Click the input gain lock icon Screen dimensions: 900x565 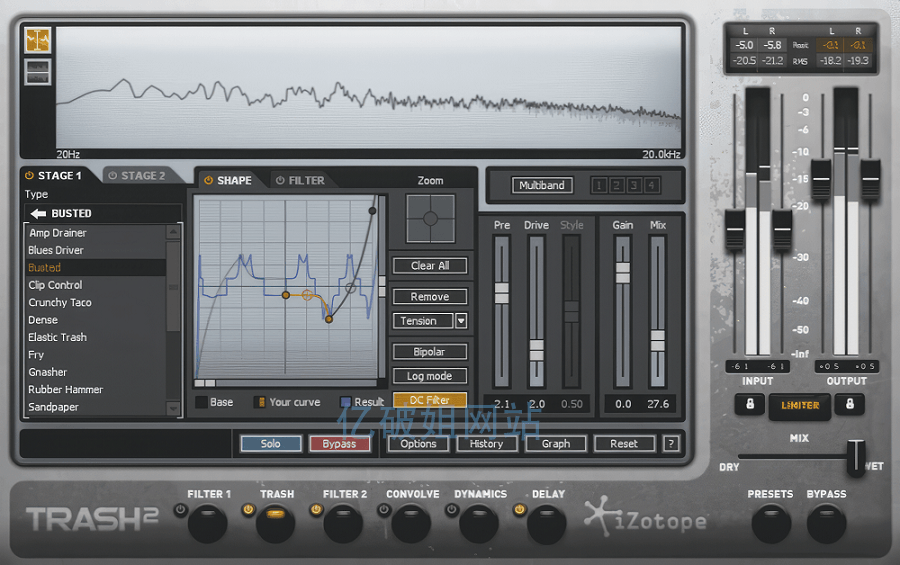[x=748, y=404]
